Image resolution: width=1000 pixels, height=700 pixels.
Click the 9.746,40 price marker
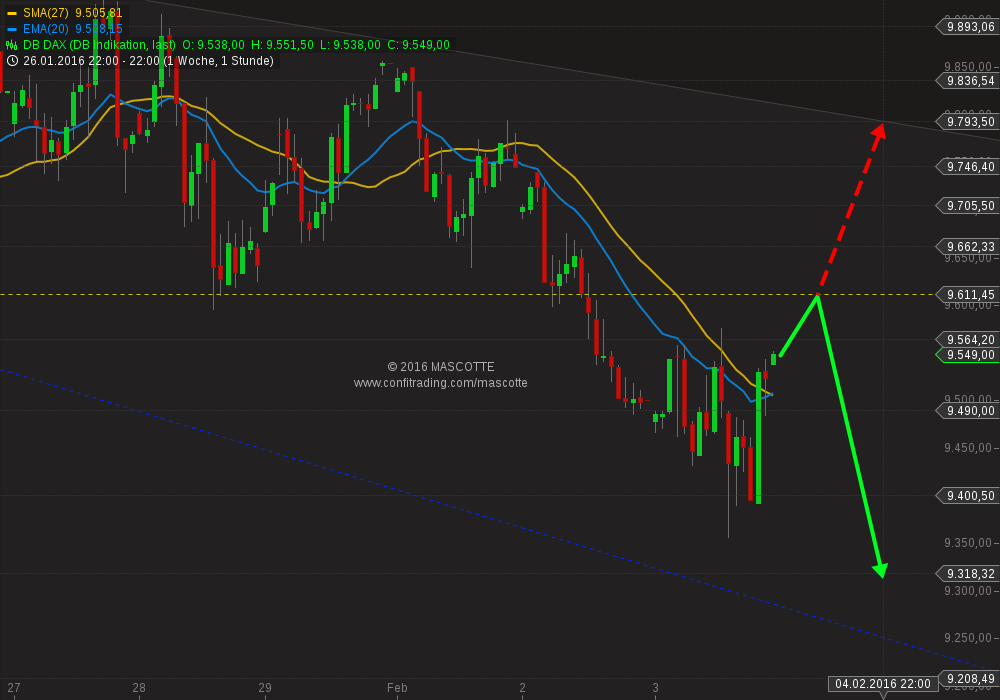pos(969,167)
